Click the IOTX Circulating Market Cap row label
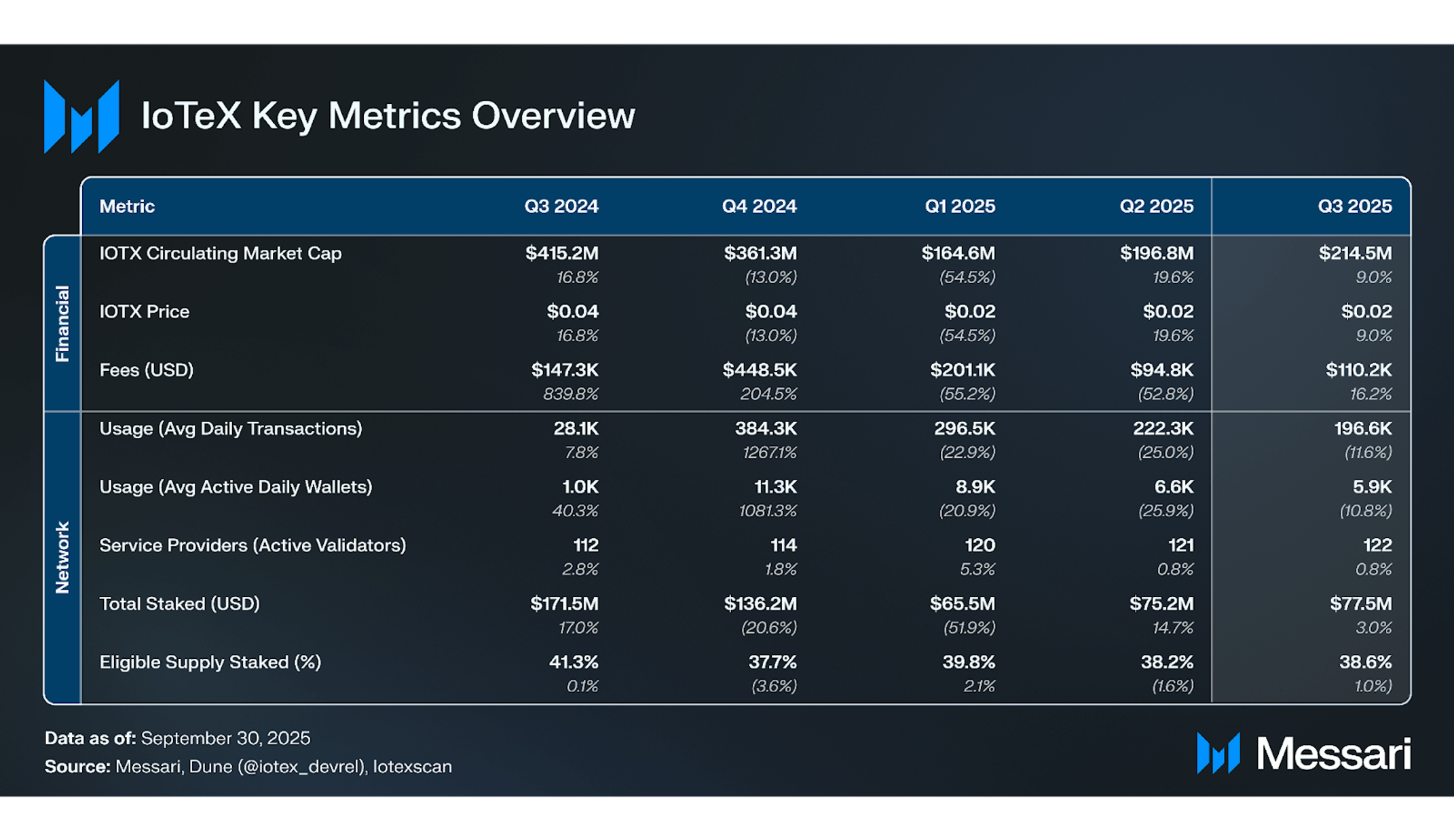This screenshot has width=1454, height=840. click(x=220, y=253)
